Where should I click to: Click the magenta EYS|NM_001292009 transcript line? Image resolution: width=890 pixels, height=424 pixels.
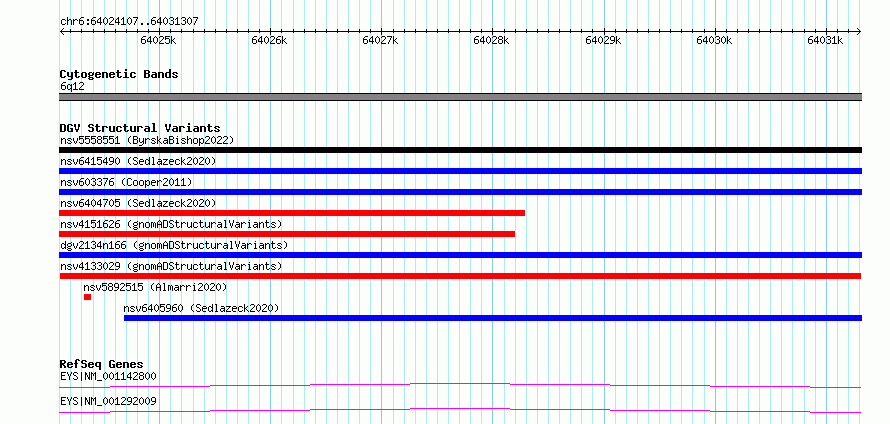pos(460,411)
